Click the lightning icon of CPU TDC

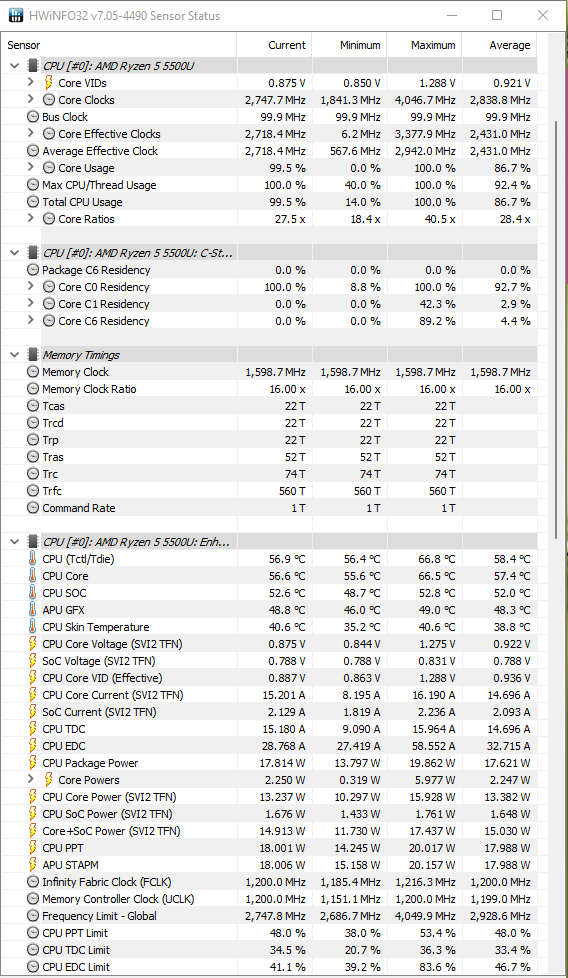33,729
